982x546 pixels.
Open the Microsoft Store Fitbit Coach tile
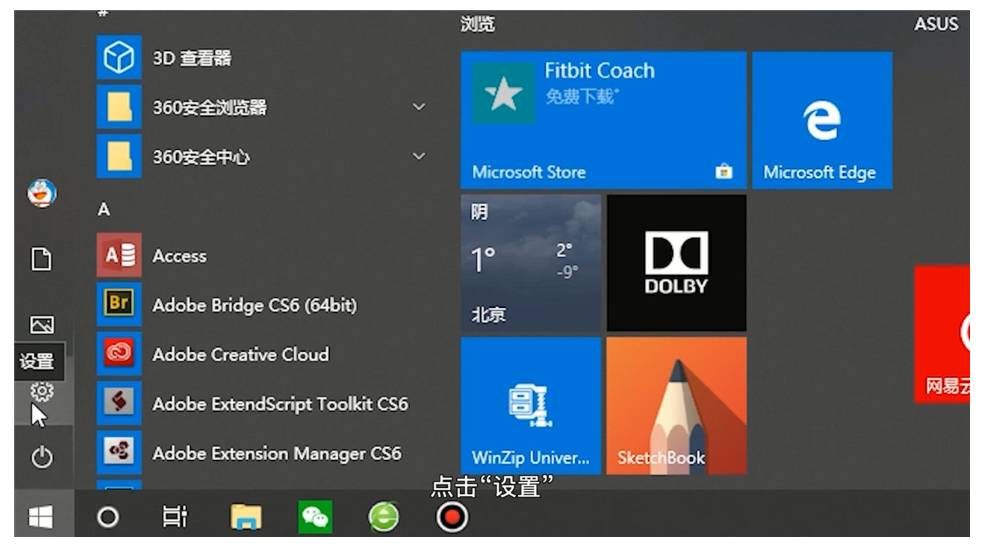point(603,120)
